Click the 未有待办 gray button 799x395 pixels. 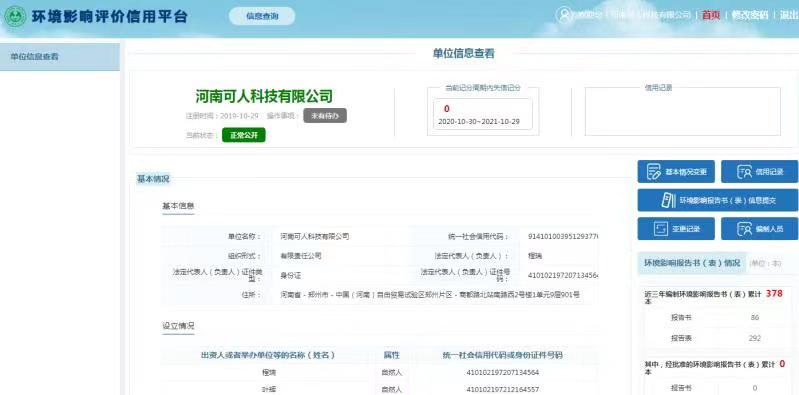click(325, 116)
